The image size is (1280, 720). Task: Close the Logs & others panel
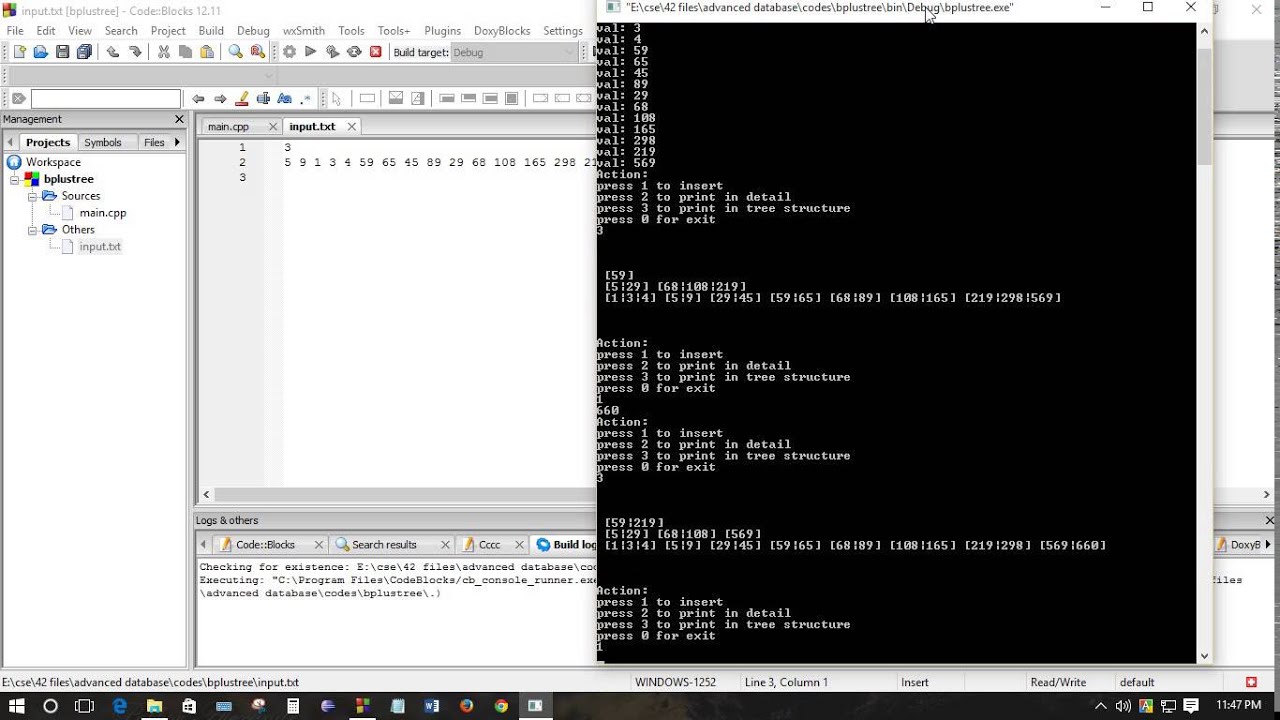[1271, 521]
